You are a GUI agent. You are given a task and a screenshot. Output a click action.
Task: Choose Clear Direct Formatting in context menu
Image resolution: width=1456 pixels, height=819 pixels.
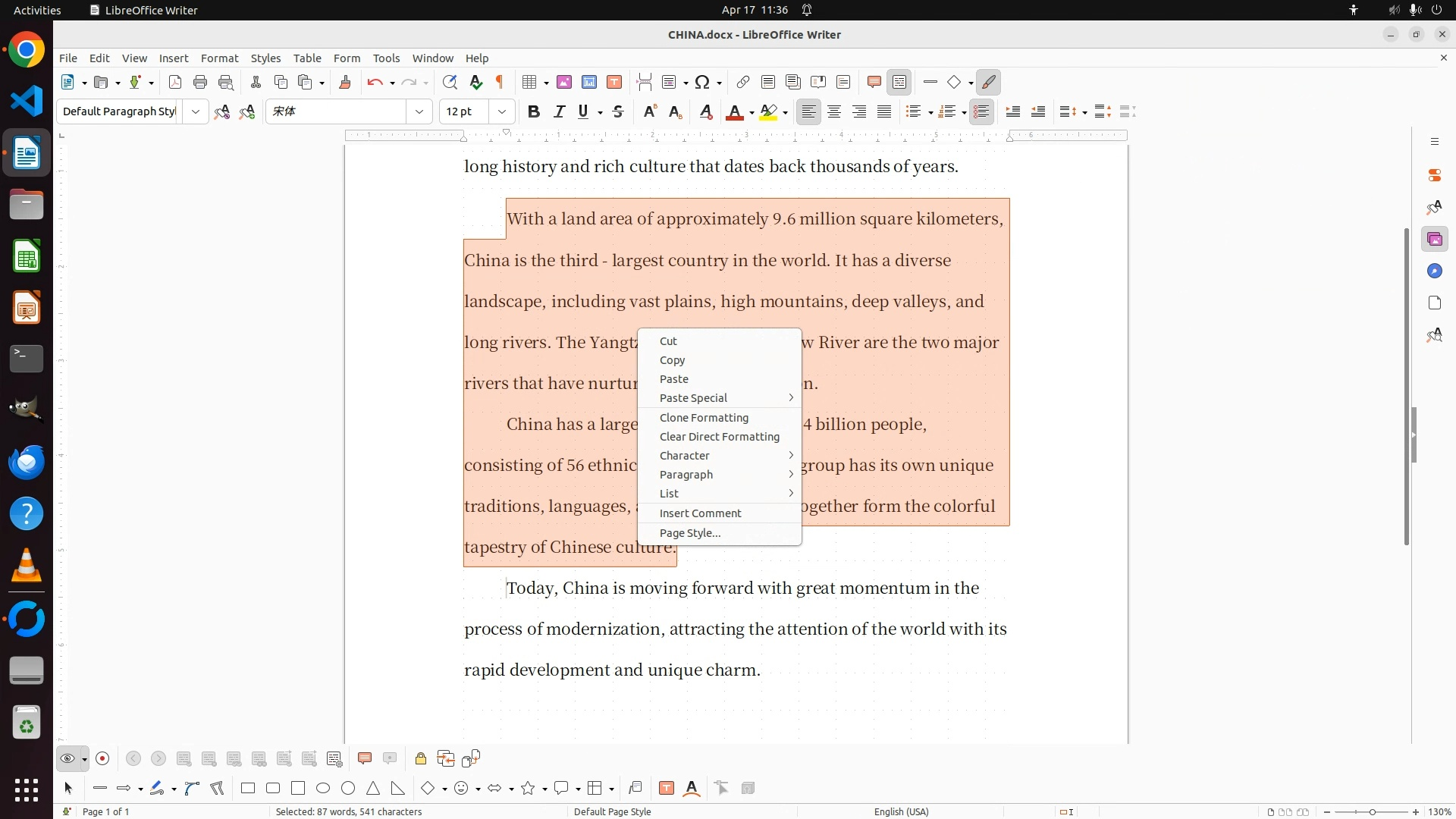(719, 437)
